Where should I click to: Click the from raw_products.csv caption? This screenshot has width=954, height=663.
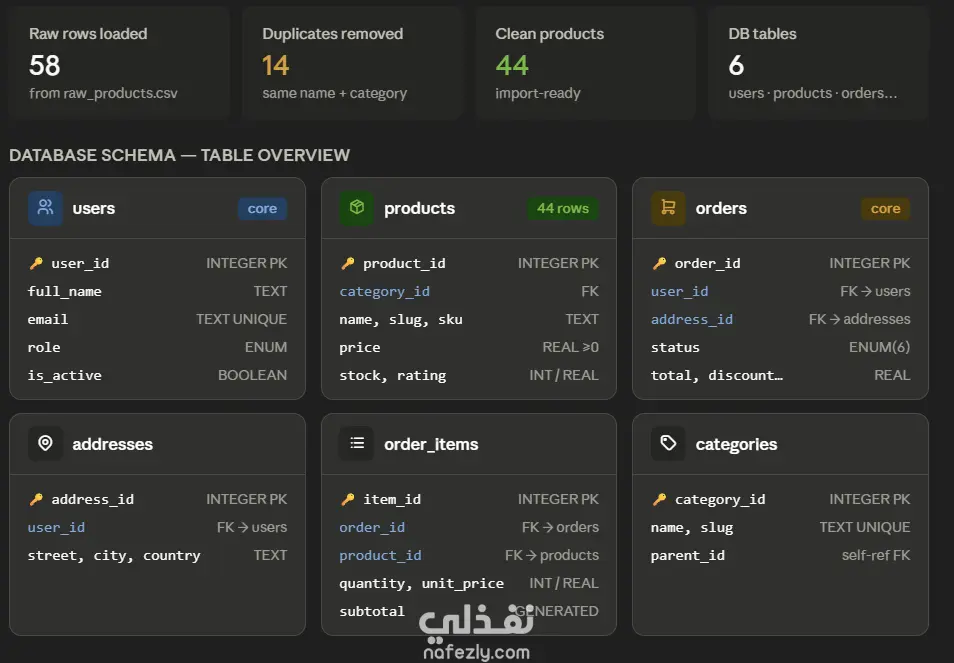tap(103, 93)
